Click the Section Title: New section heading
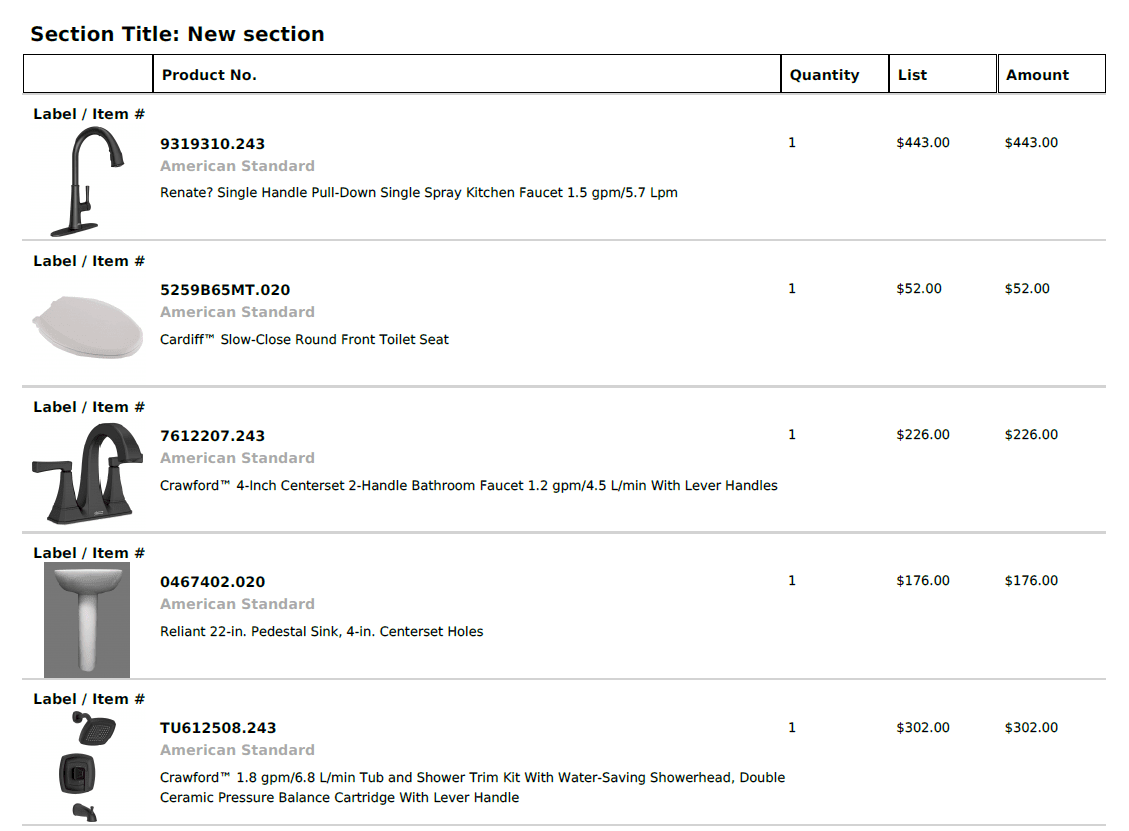Viewport: 1129px width, 831px height. point(177,34)
